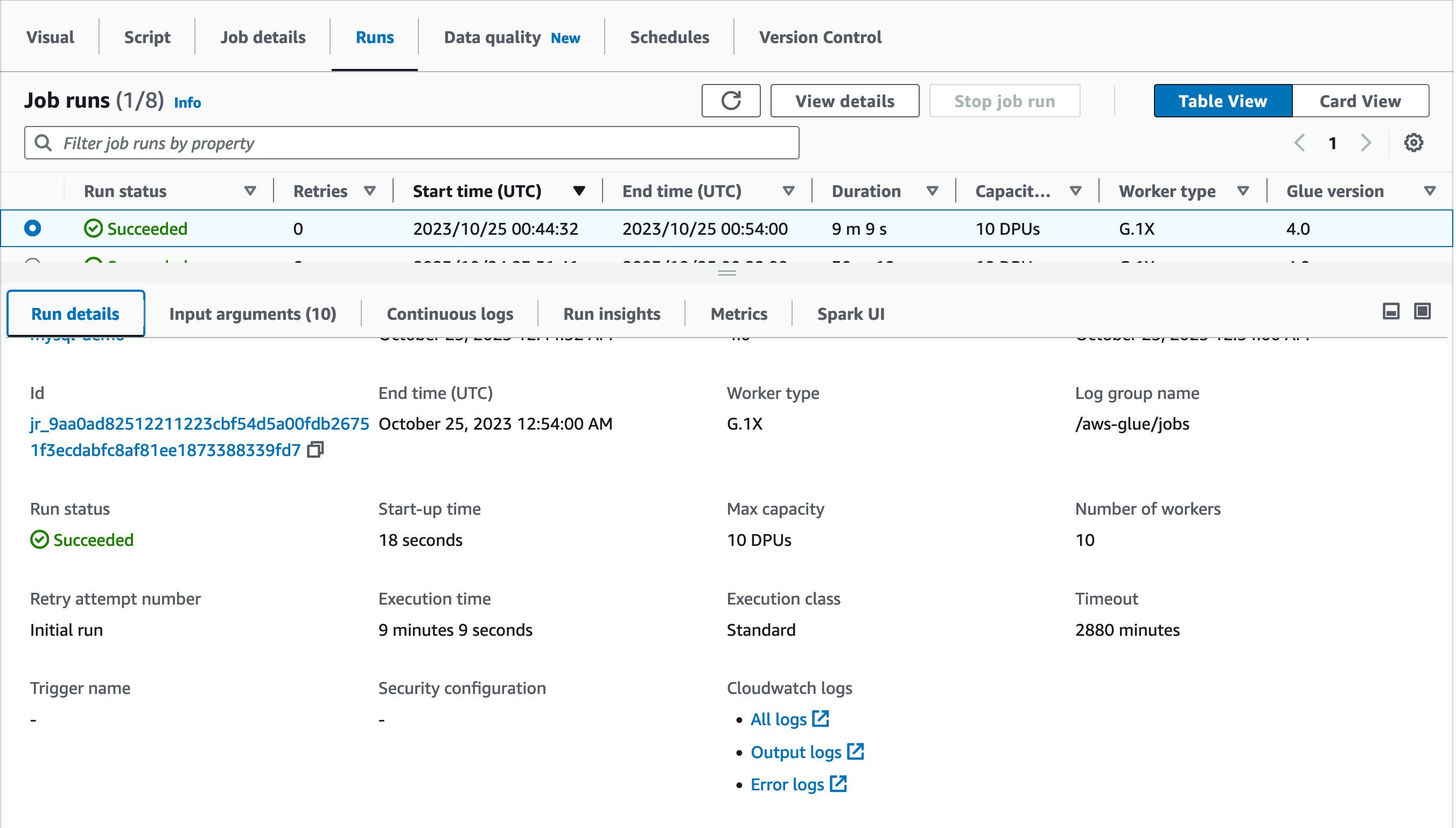
Task: Show the Run insights tab
Action: pos(612,314)
